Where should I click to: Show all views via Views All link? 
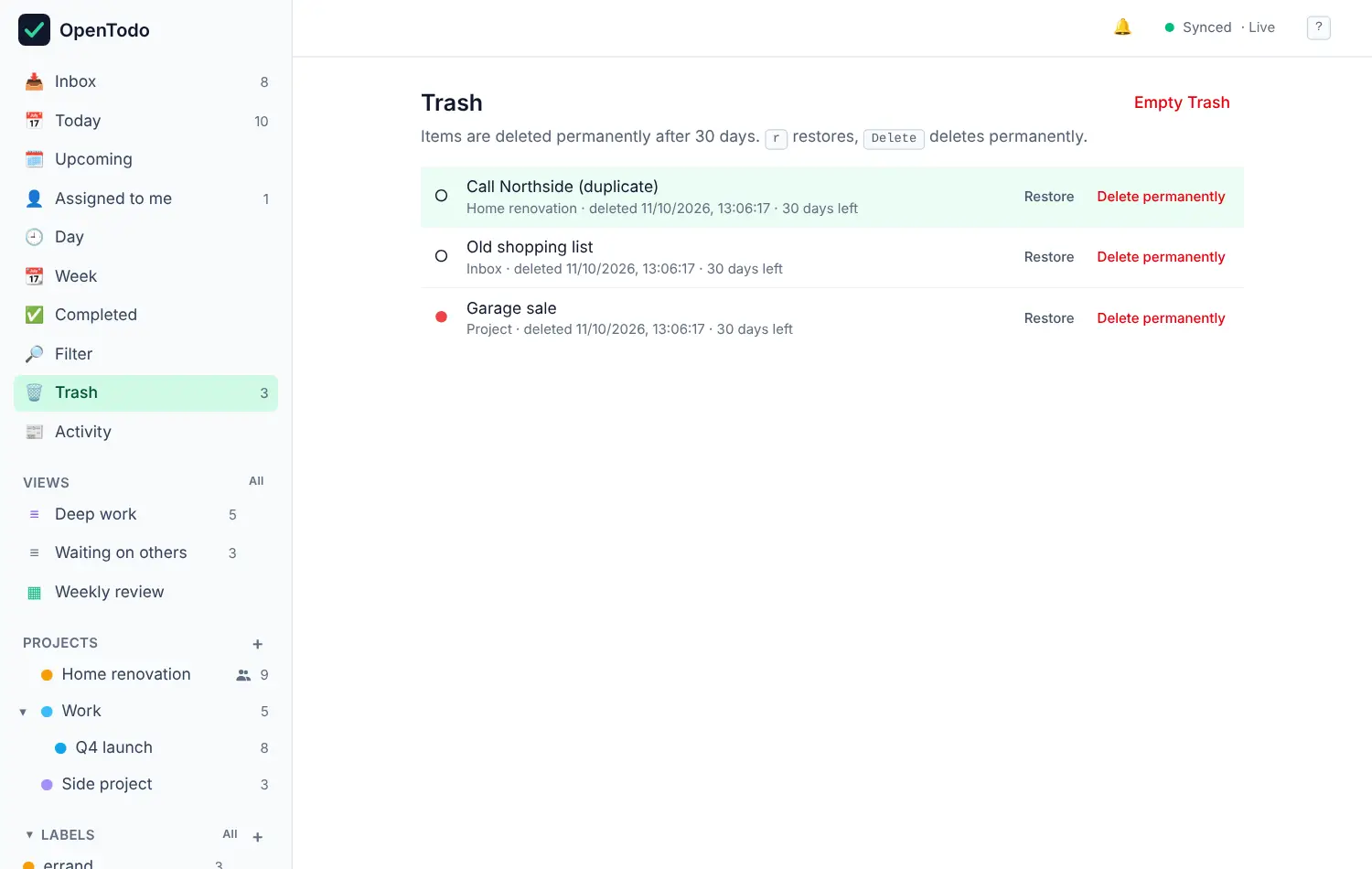point(256,481)
